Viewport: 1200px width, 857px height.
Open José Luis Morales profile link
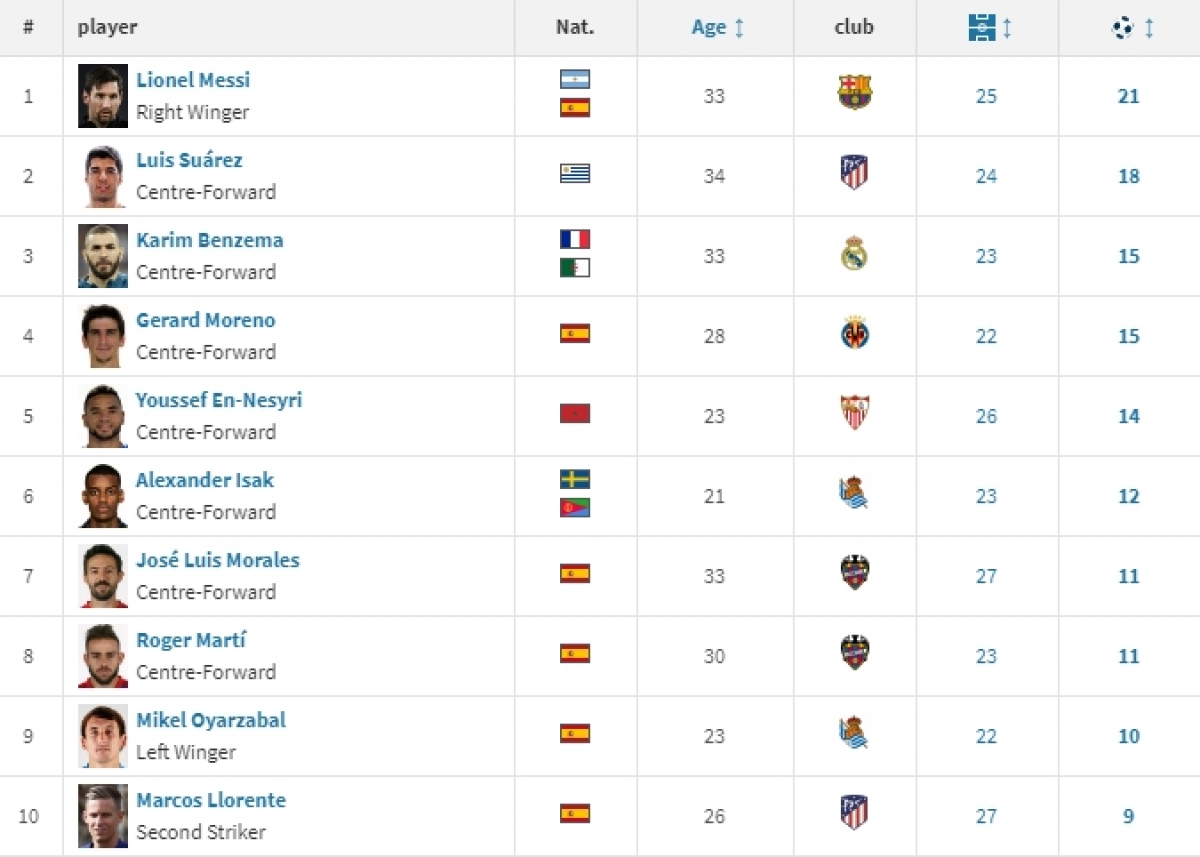pyautogui.click(x=218, y=560)
